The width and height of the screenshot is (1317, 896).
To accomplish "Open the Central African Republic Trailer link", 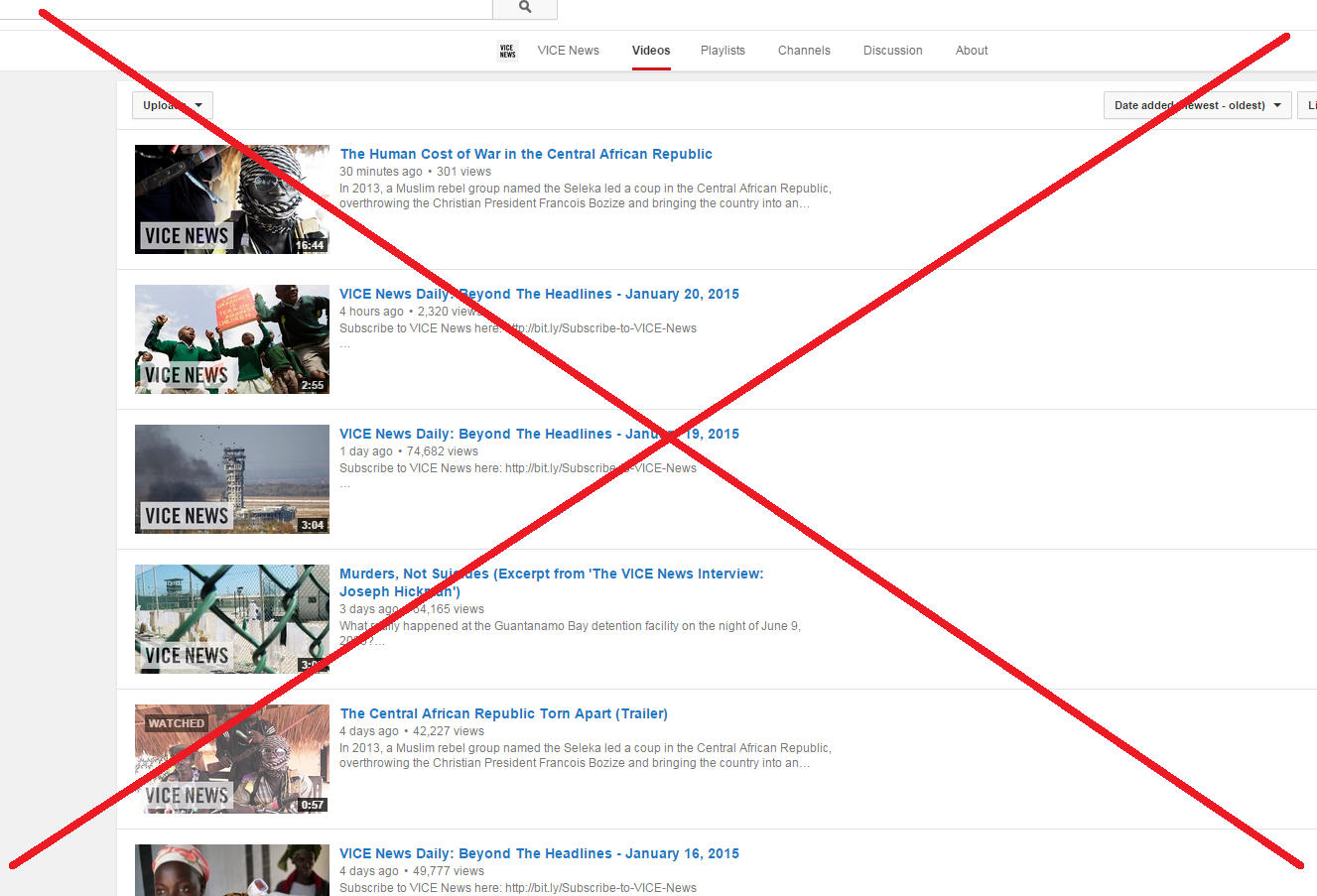I will point(503,713).
